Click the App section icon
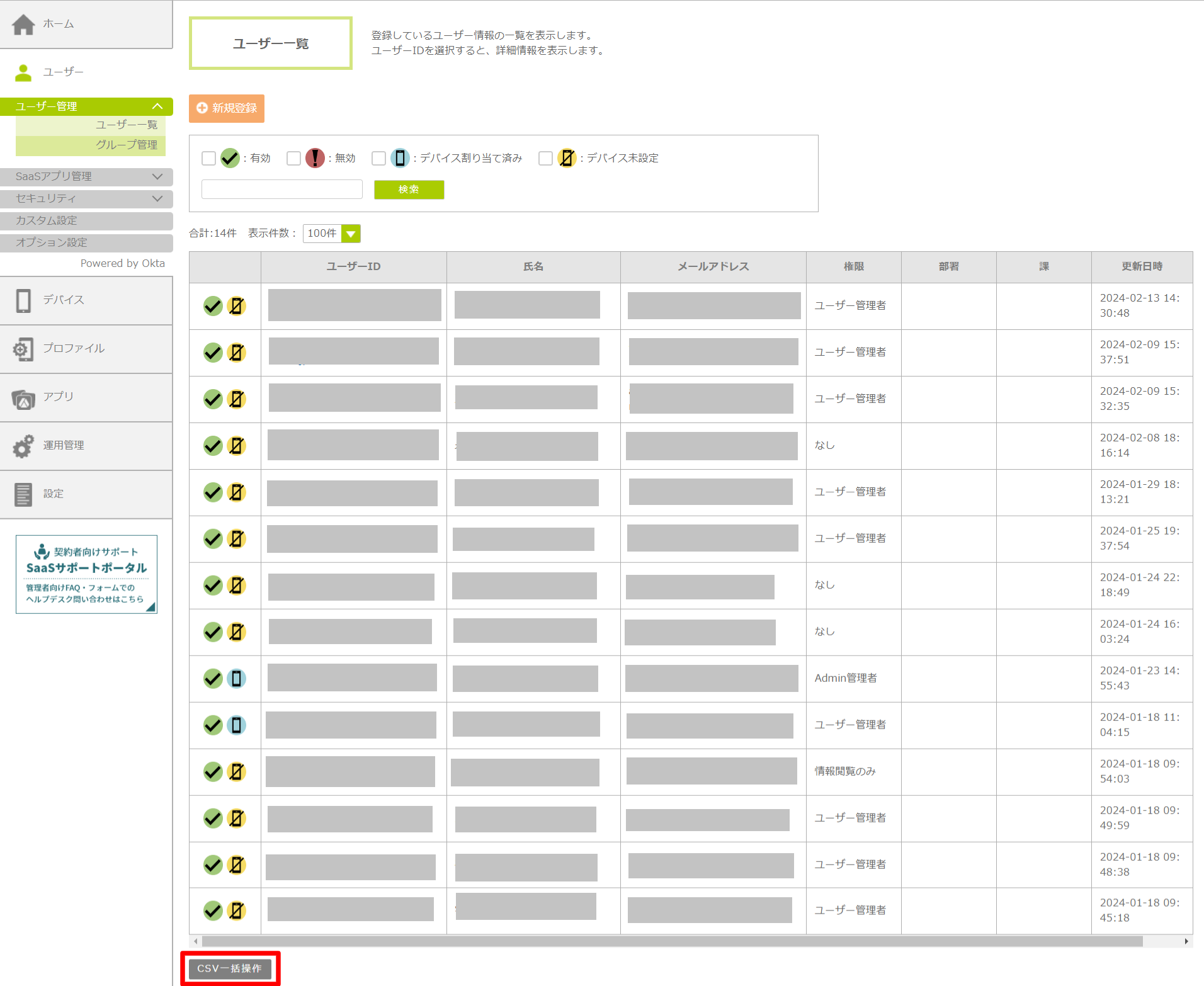Screen dimensions: 1204x986 click(23, 399)
